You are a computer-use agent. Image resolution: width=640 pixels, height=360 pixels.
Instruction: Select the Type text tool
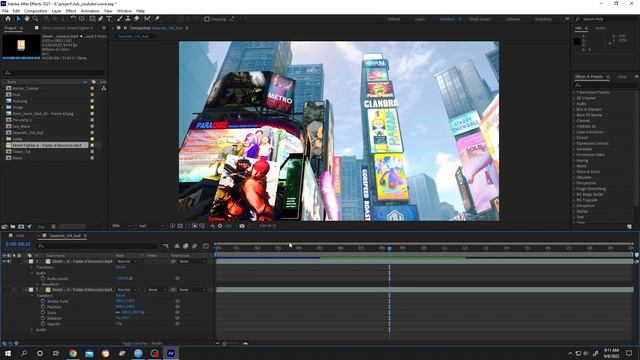109,19
